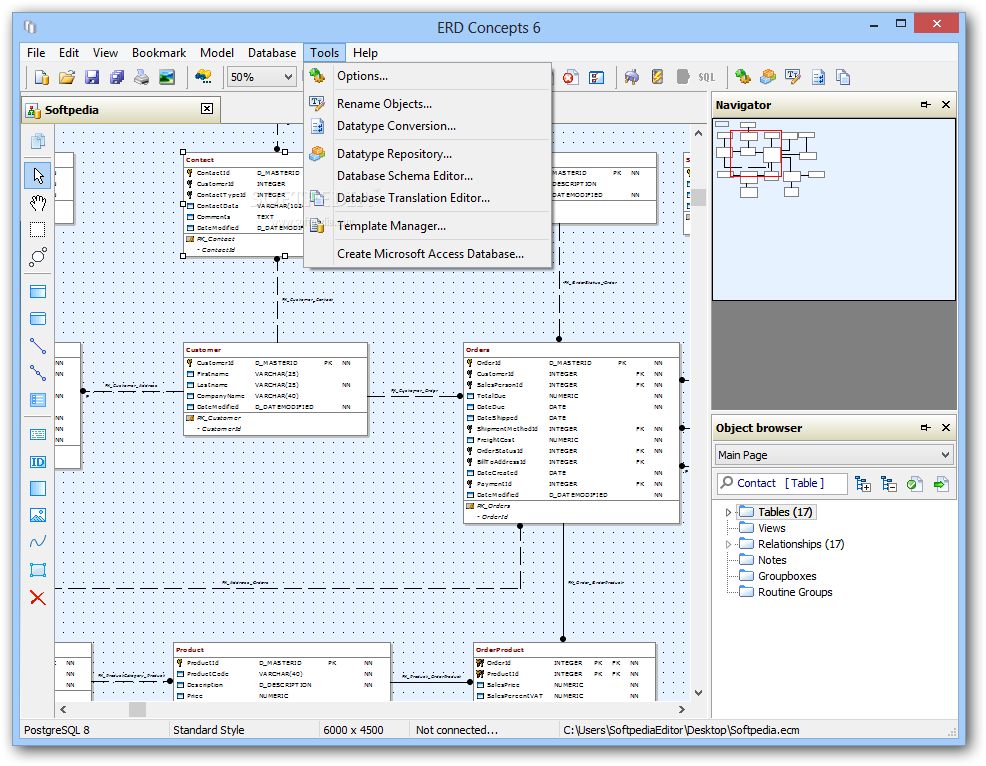986x766 pixels.
Task: Click the Open folder toolbar icon
Action: (x=67, y=77)
